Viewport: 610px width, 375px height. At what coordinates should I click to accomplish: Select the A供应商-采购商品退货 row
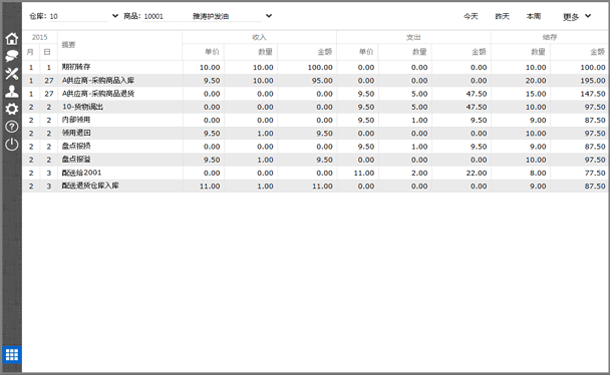[315, 94]
